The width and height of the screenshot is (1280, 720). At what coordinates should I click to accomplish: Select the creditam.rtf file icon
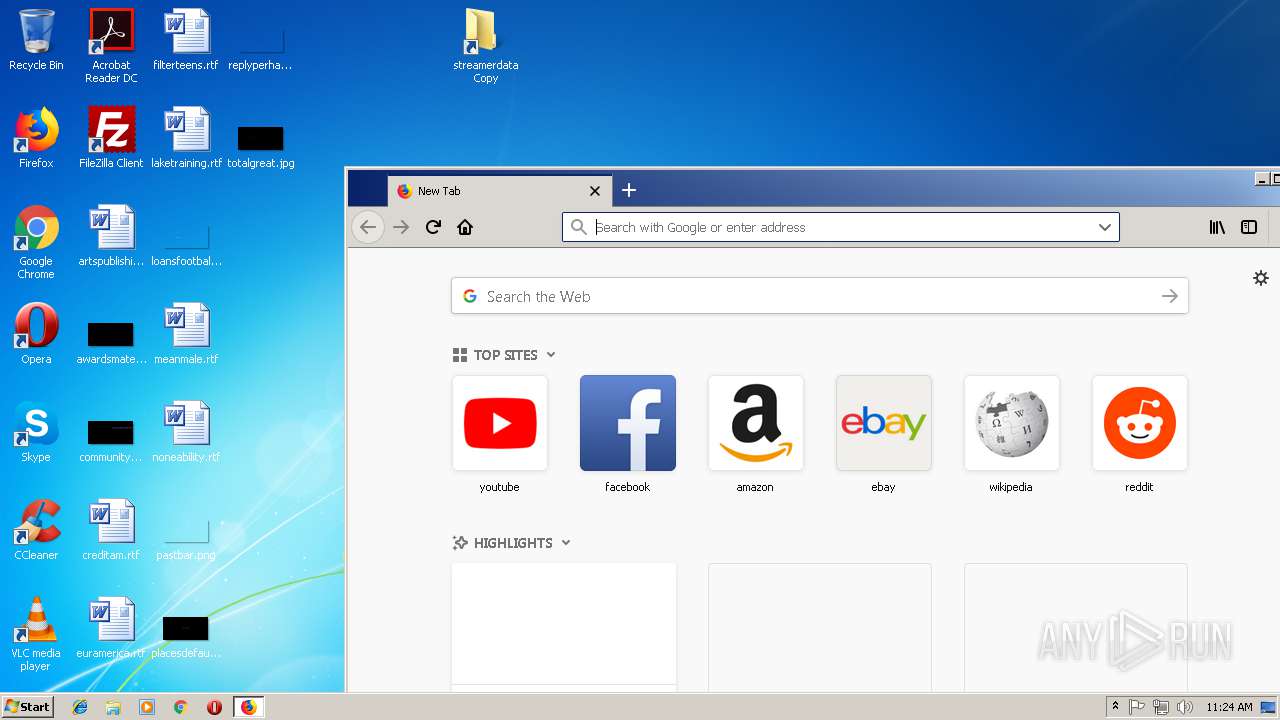(111, 530)
